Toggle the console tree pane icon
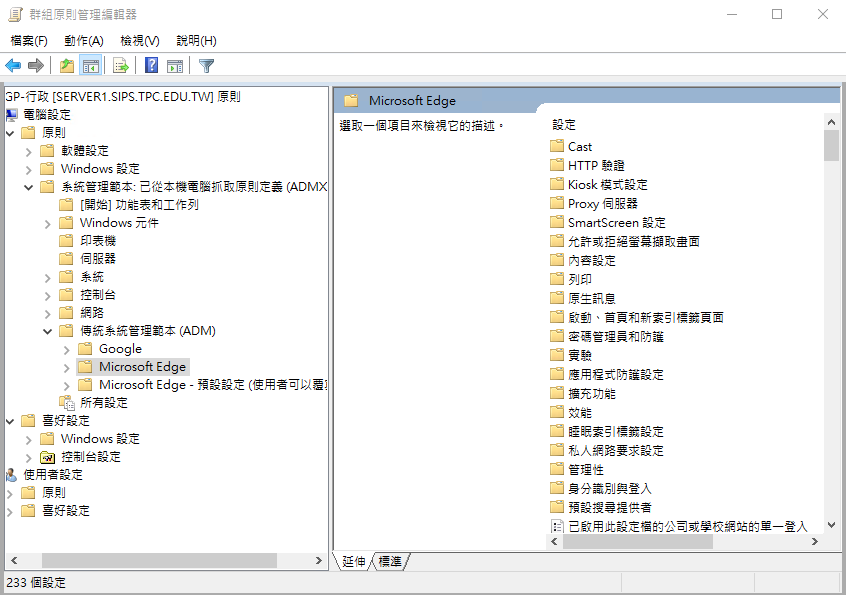 click(90, 66)
